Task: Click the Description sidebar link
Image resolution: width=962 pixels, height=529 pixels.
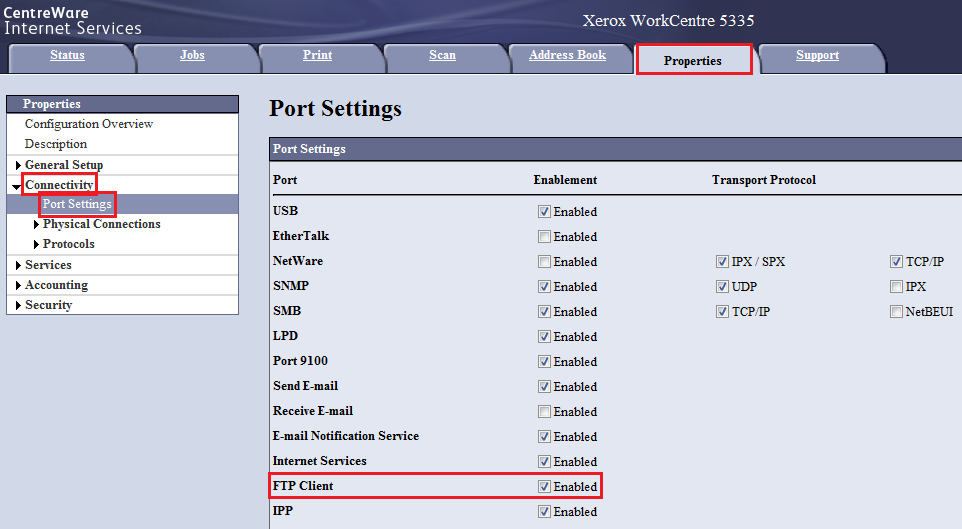Action: coord(56,144)
